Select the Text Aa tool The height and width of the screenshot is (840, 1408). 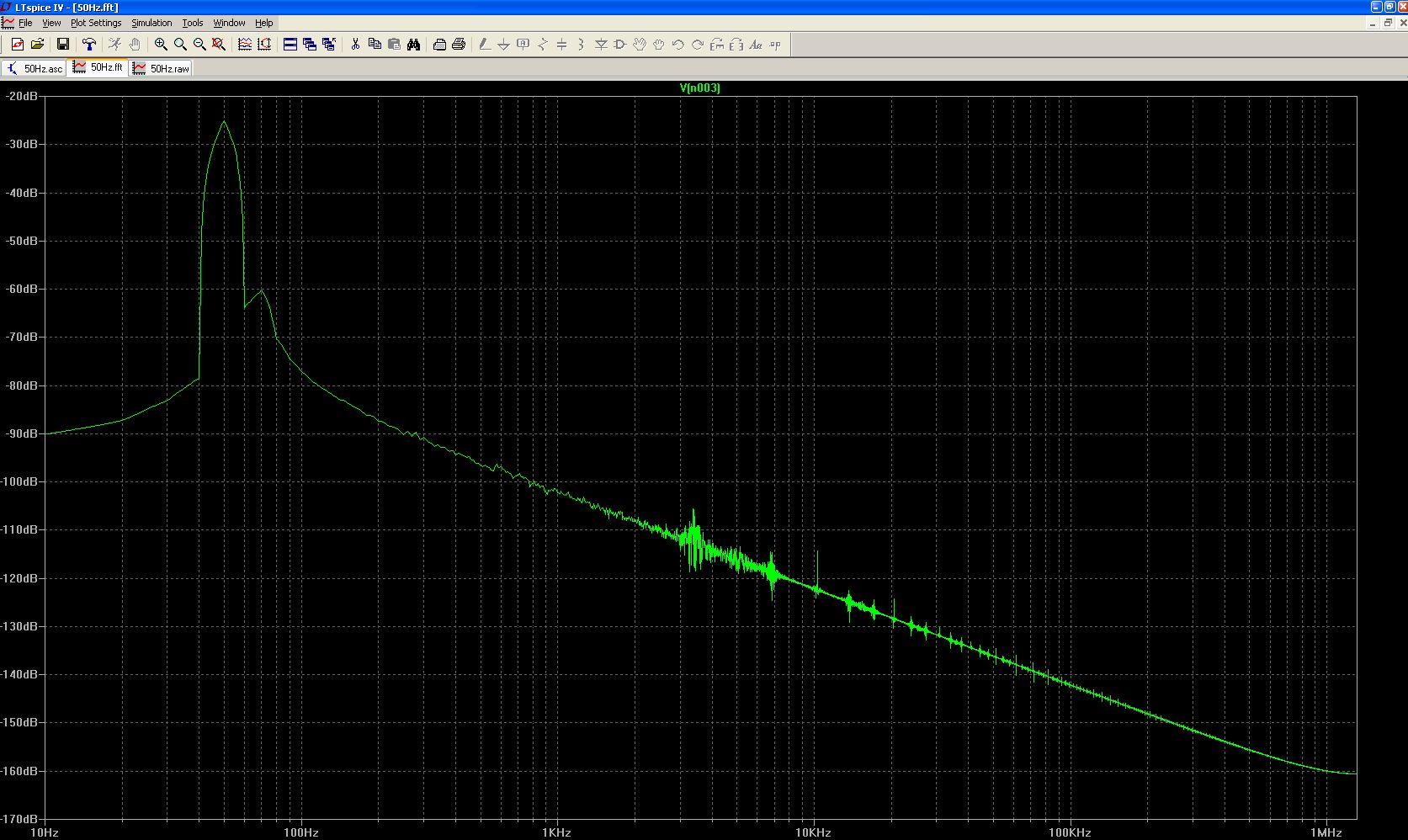pyautogui.click(x=756, y=45)
